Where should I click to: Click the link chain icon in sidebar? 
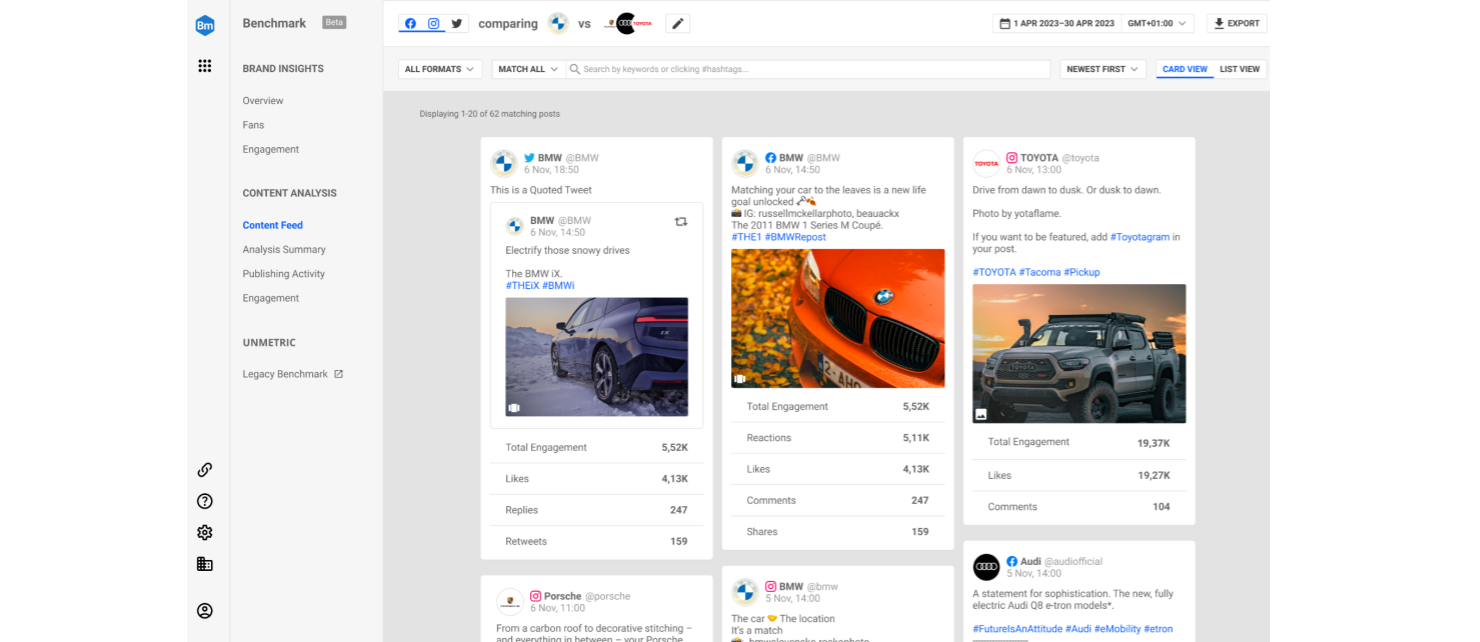click(x=205, y=470)
